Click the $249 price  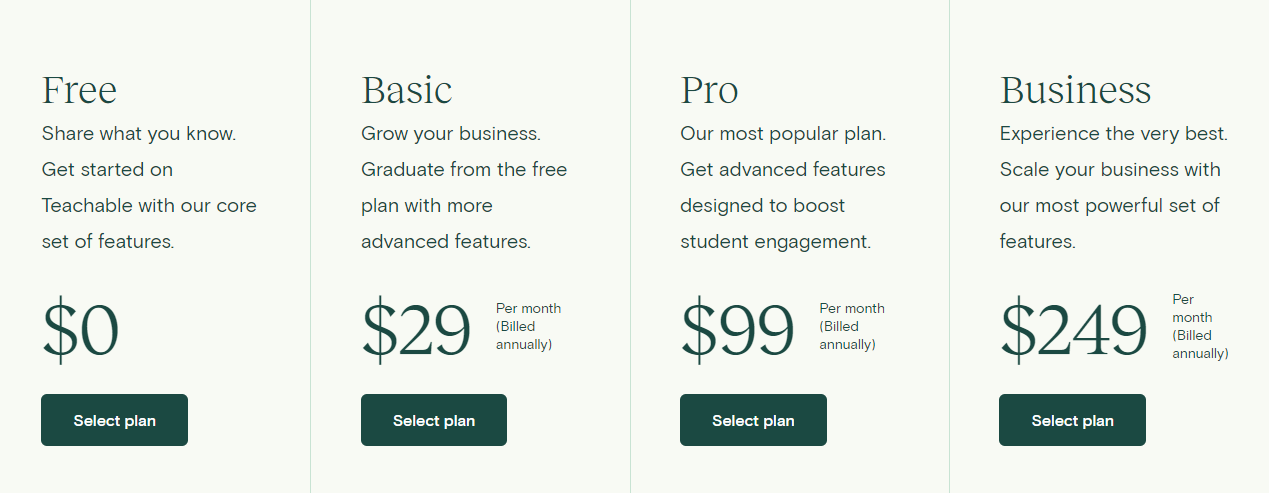1074,330
